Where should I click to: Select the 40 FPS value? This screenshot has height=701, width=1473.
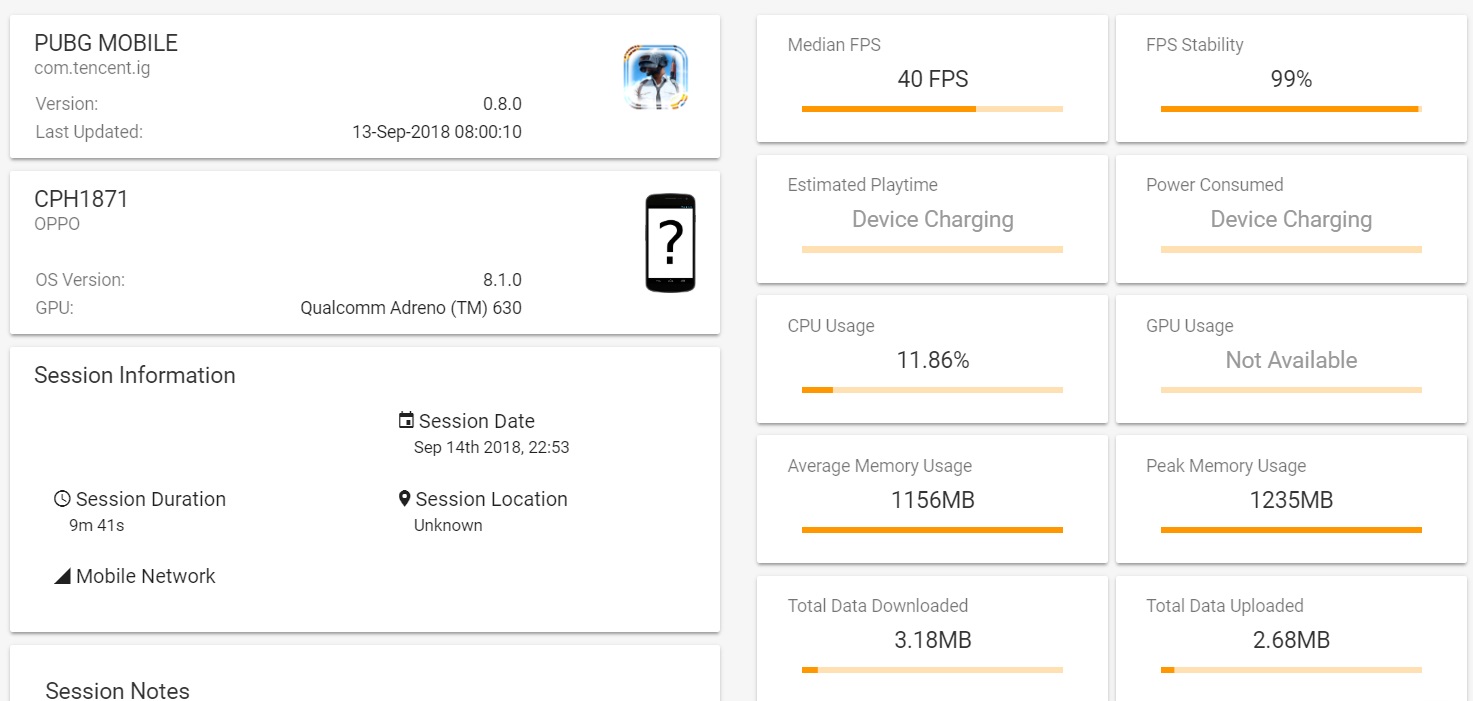point(933,79)
